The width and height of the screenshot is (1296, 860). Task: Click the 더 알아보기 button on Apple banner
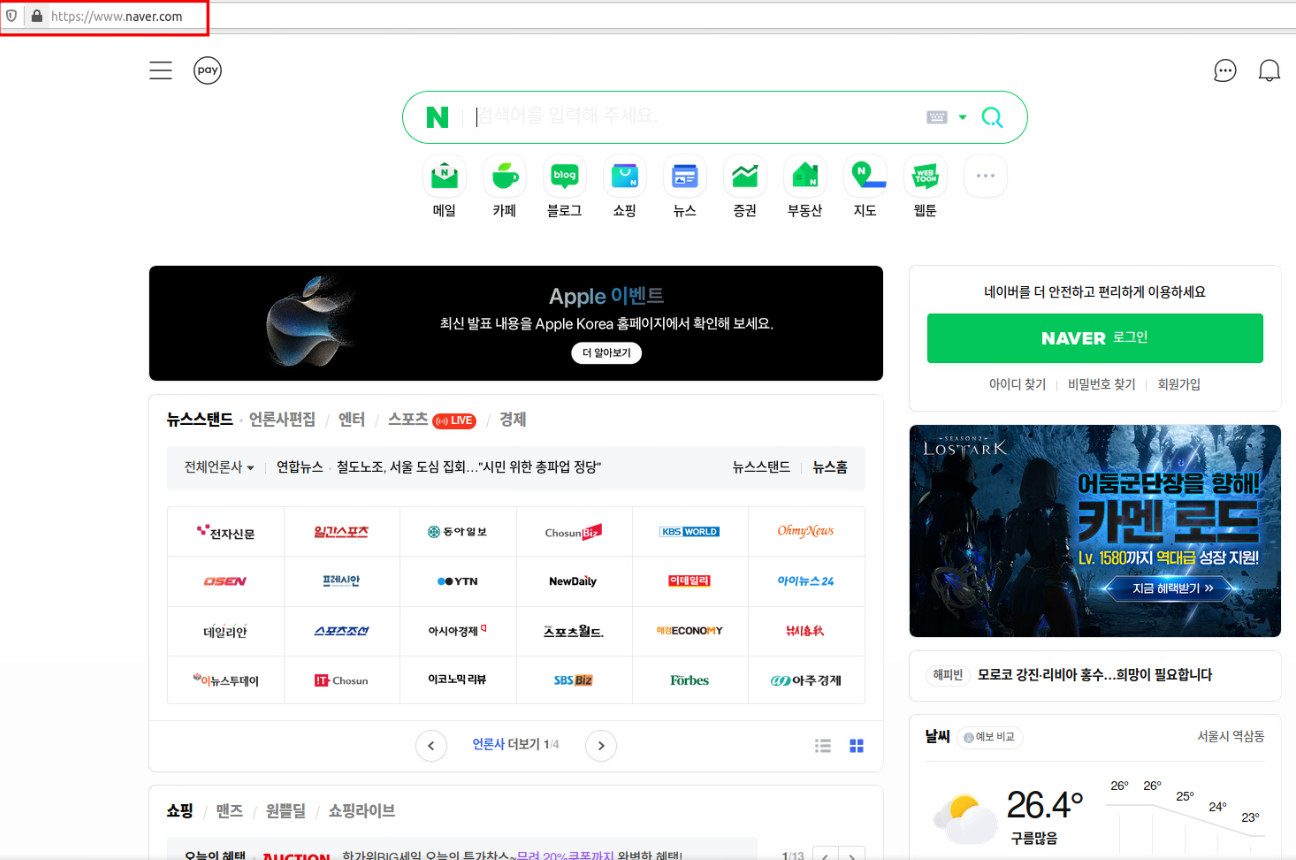point(607,353)
